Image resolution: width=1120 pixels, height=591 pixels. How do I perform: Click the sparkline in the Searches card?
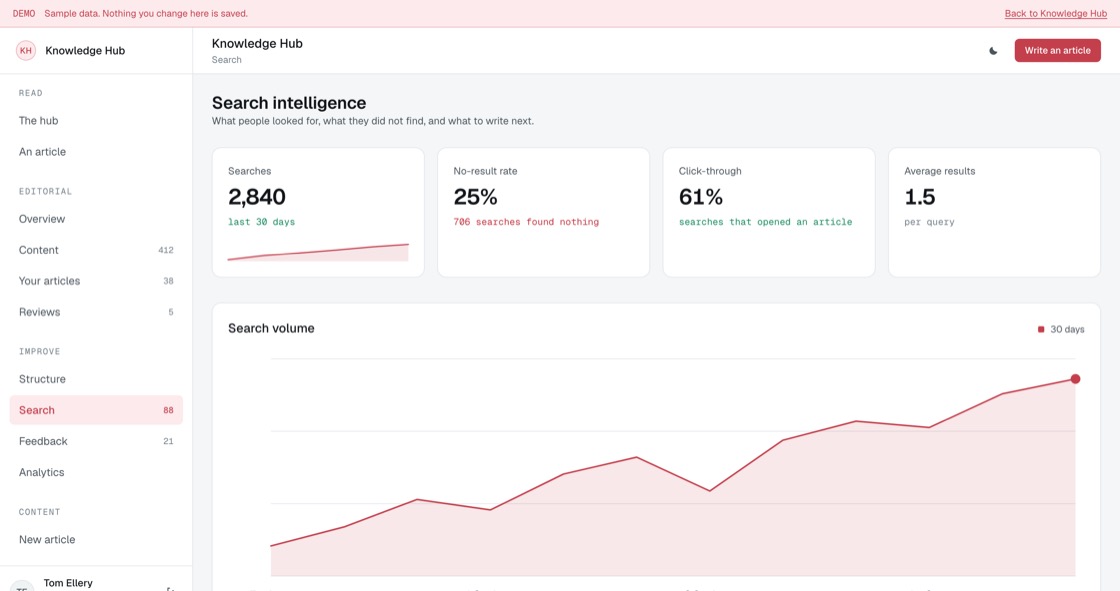point(318,252)
